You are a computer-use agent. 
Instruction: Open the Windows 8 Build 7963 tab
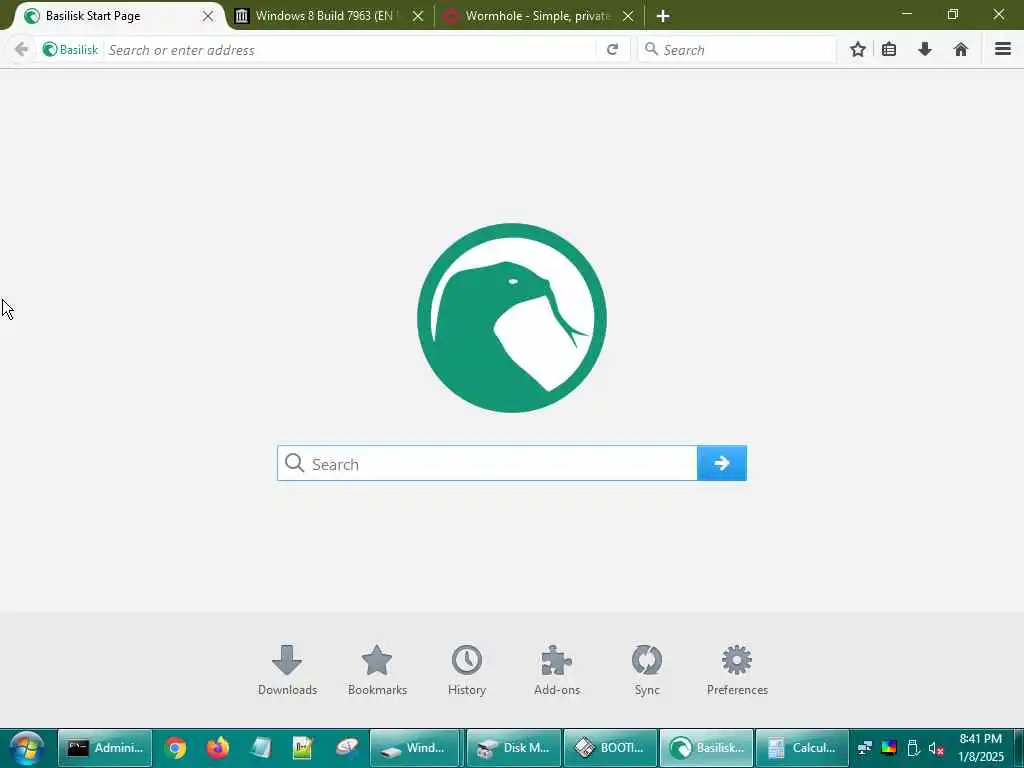[x=328, y=16]
